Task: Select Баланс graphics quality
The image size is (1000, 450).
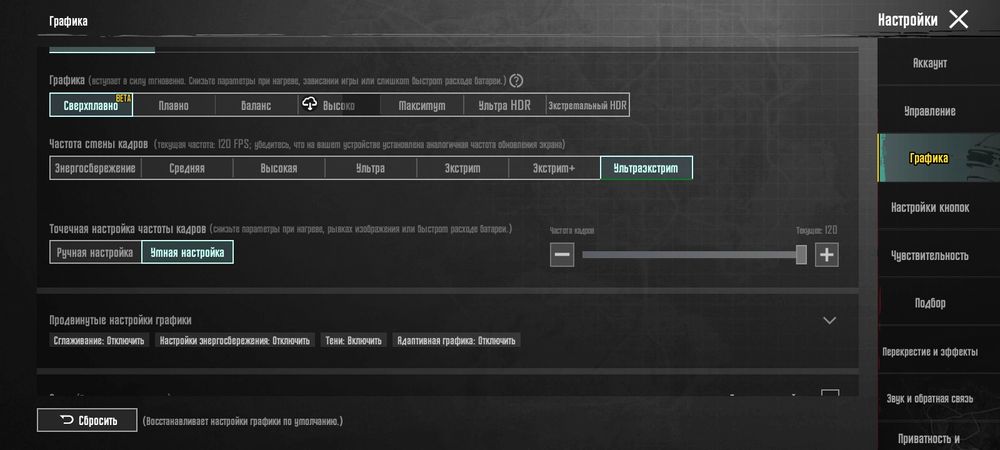Action: click(256, 105)
